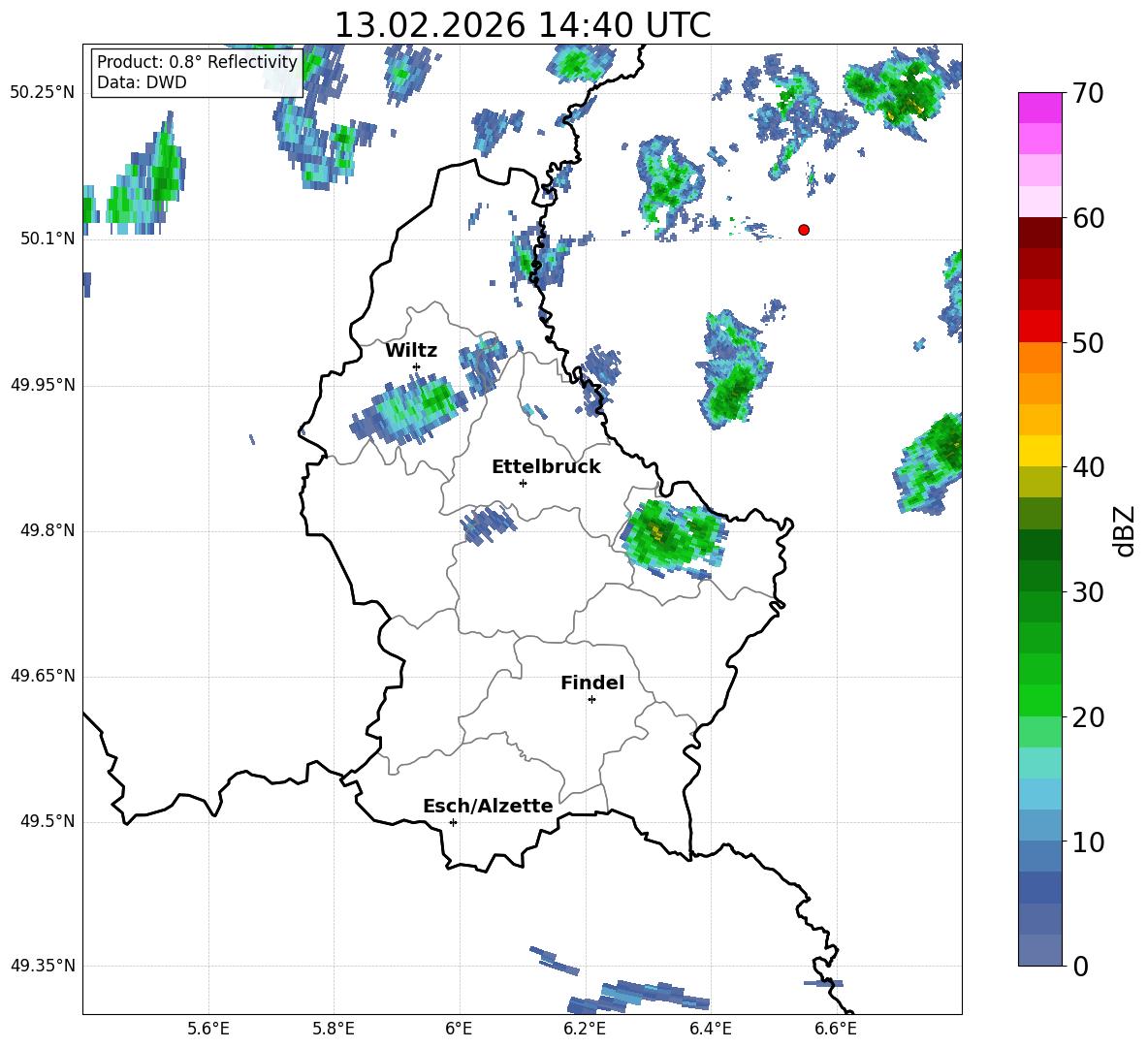Click the 60 tick on the colorbar

click(1088, 218)
